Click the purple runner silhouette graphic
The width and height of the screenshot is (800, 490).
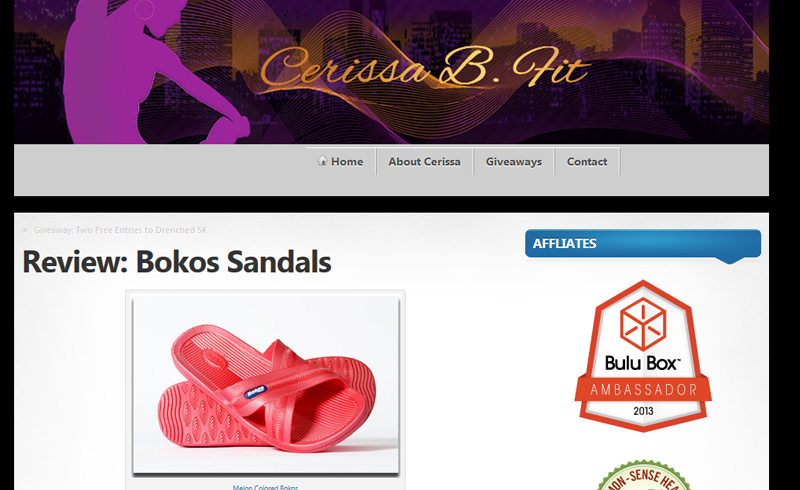tap(153, 72)
